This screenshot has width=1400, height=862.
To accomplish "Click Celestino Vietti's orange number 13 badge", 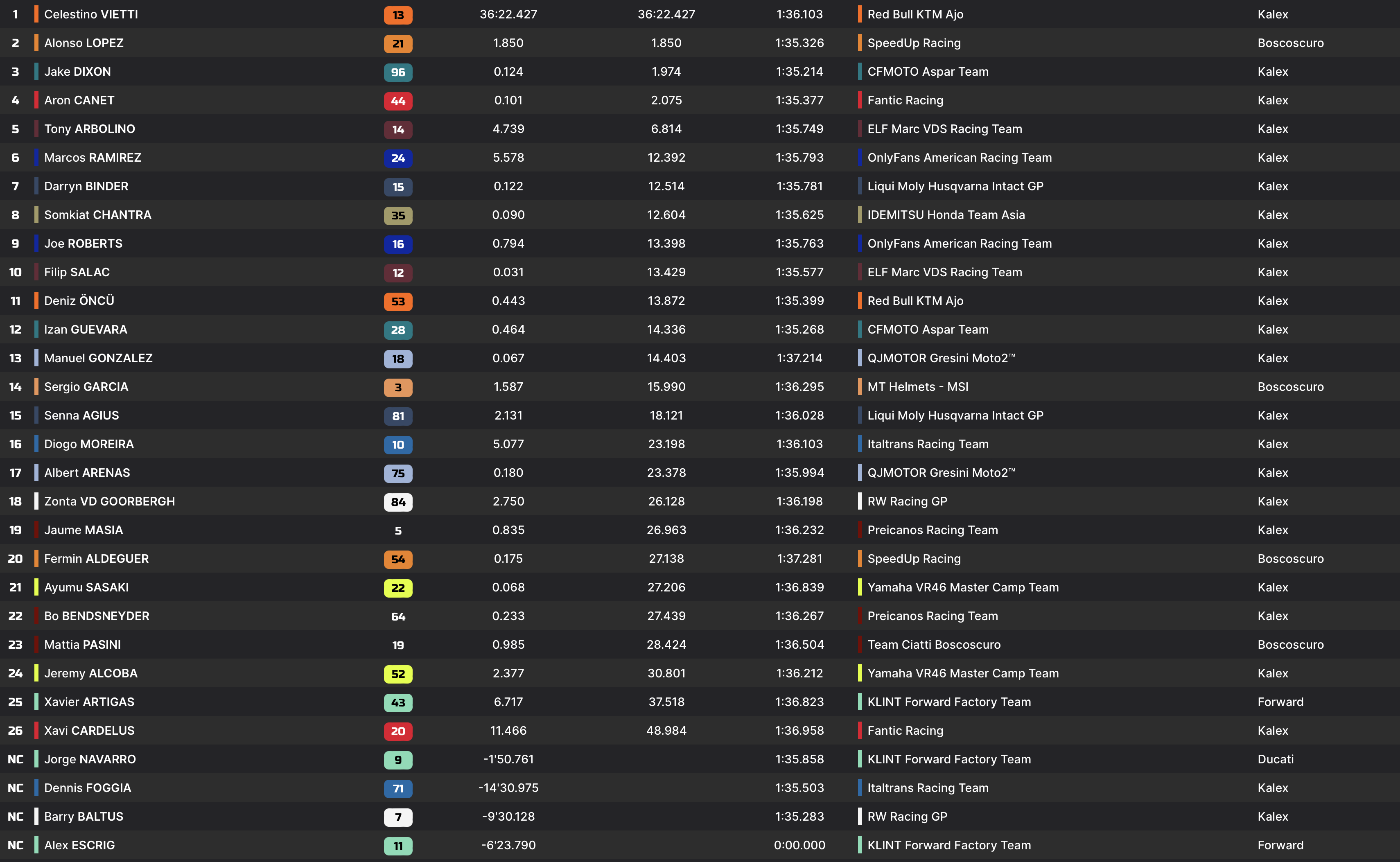I will (398, 15).
